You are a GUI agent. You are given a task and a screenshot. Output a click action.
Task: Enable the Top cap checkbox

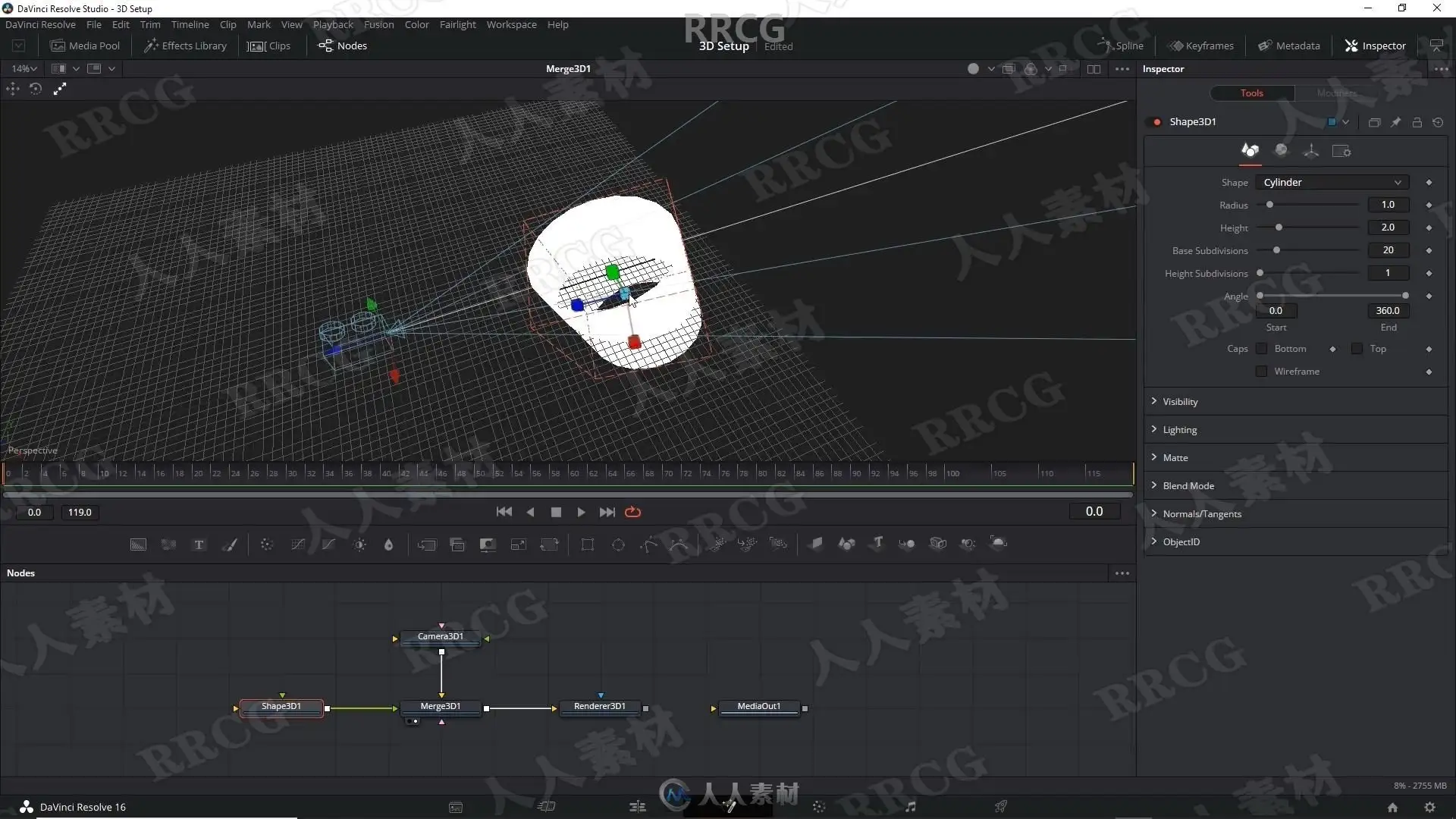pos(1357,349)
